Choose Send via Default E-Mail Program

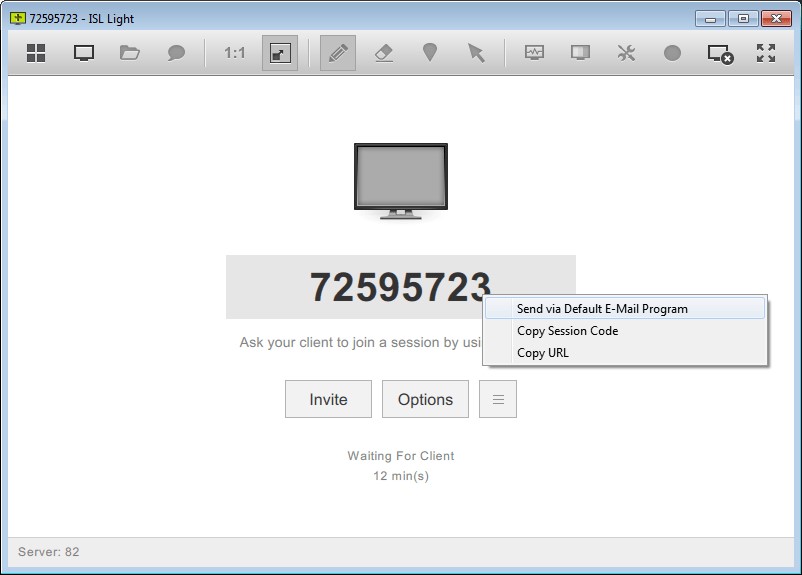(602, 309)
